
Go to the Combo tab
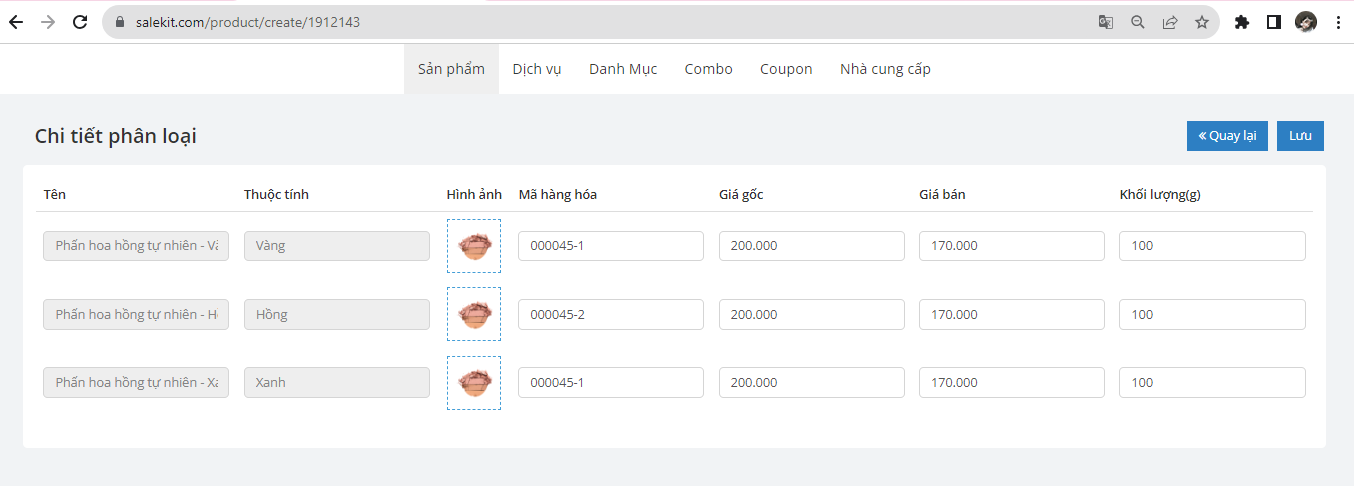pos(708,69)
